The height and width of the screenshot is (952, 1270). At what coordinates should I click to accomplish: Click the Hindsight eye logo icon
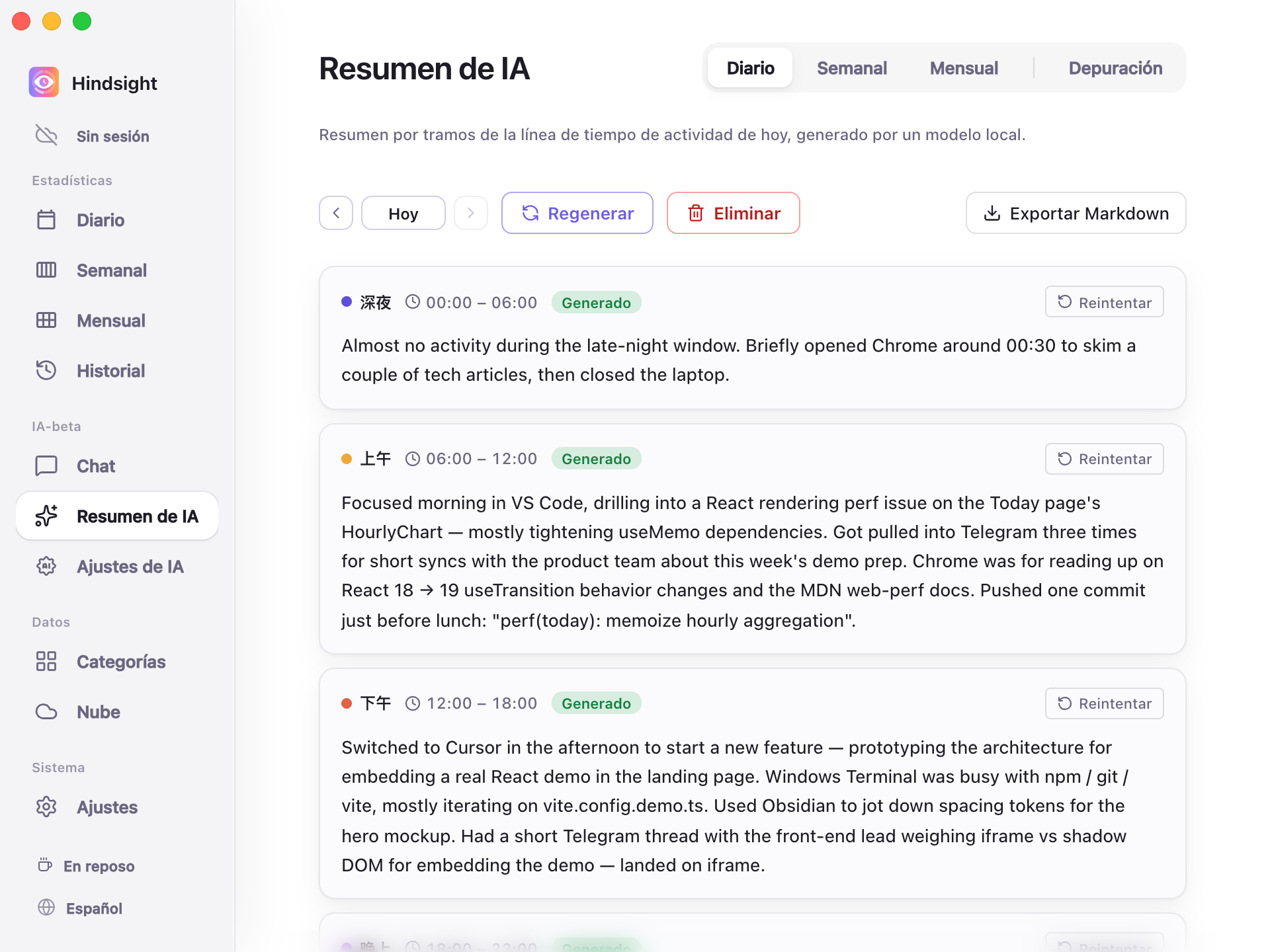pos(44,83)
